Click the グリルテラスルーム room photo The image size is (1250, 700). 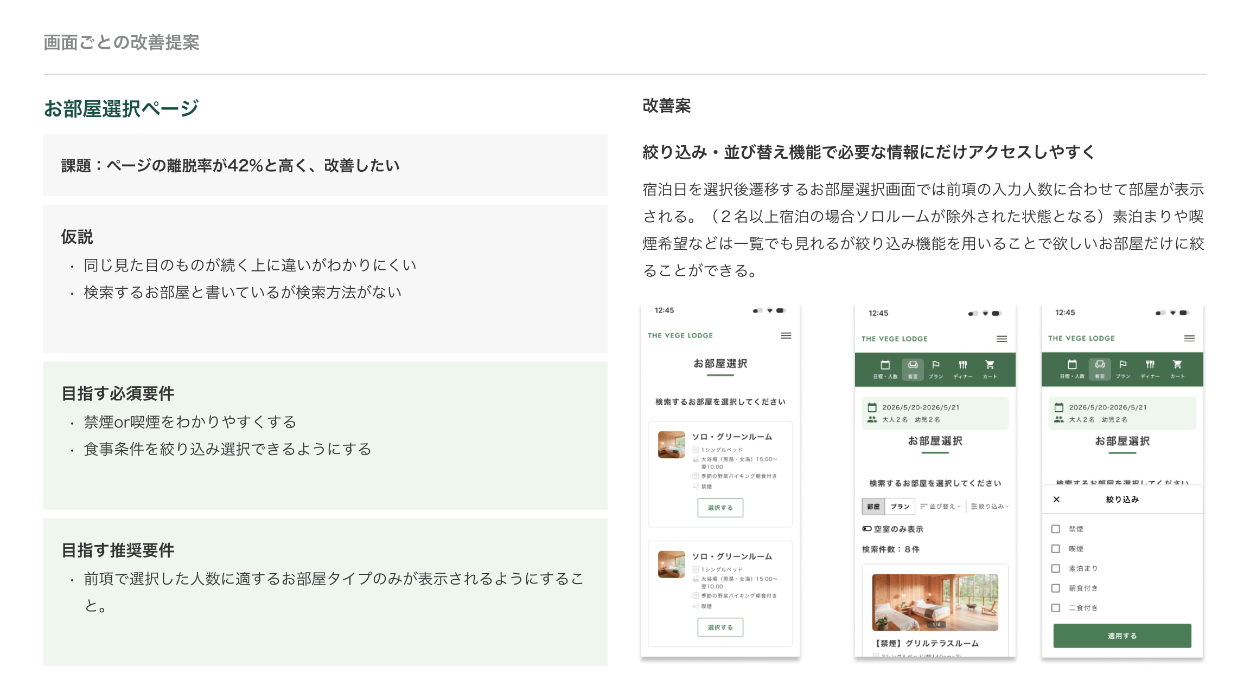[x=935, y=601]
